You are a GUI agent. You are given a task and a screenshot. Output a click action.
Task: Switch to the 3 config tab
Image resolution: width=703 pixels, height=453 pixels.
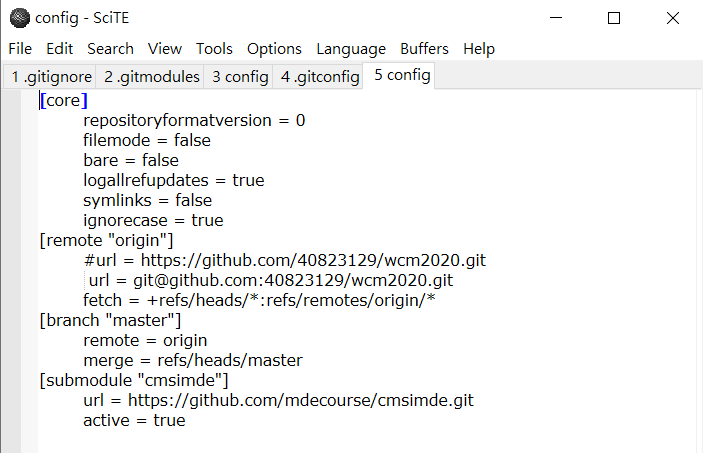240,77
